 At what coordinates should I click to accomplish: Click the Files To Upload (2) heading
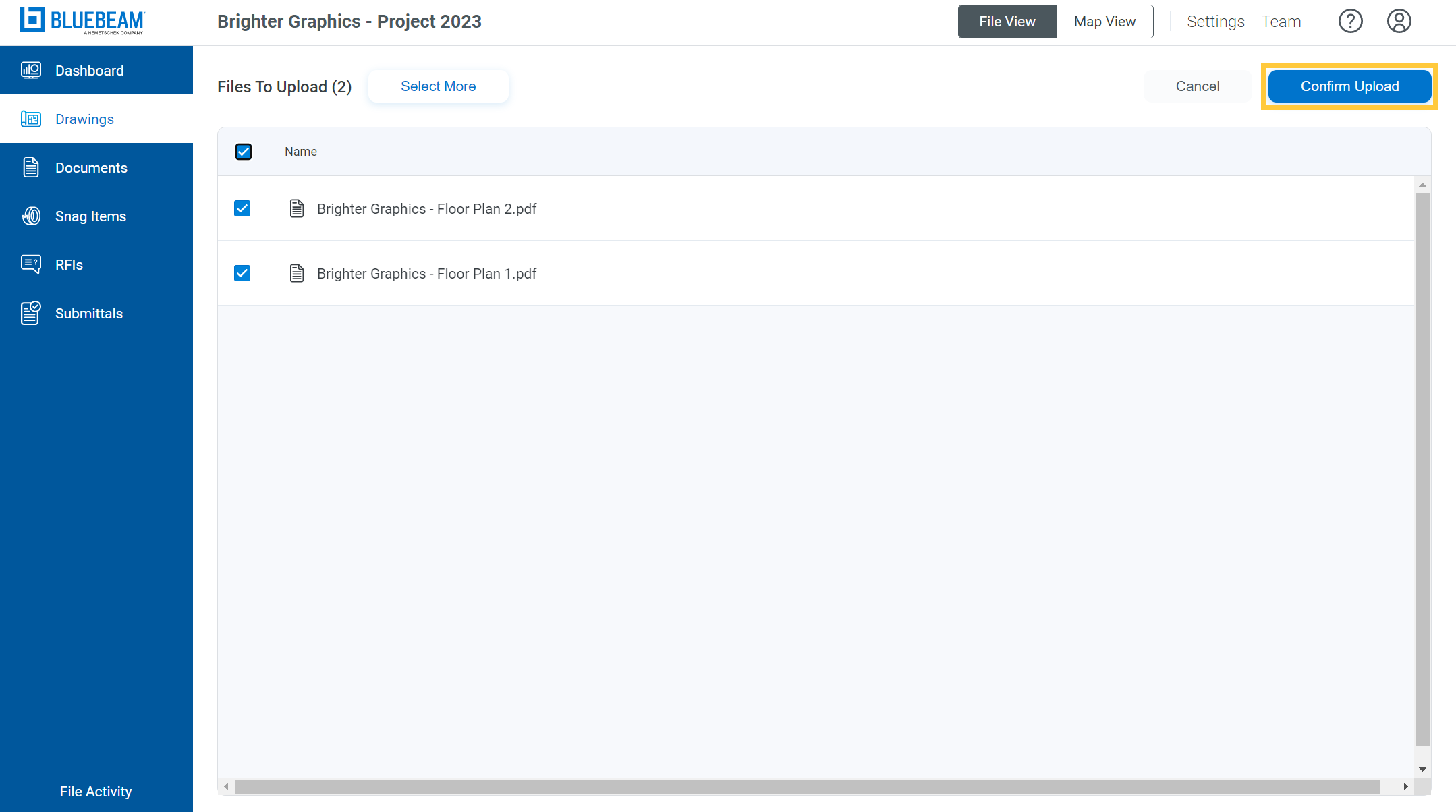click(284, 87)
